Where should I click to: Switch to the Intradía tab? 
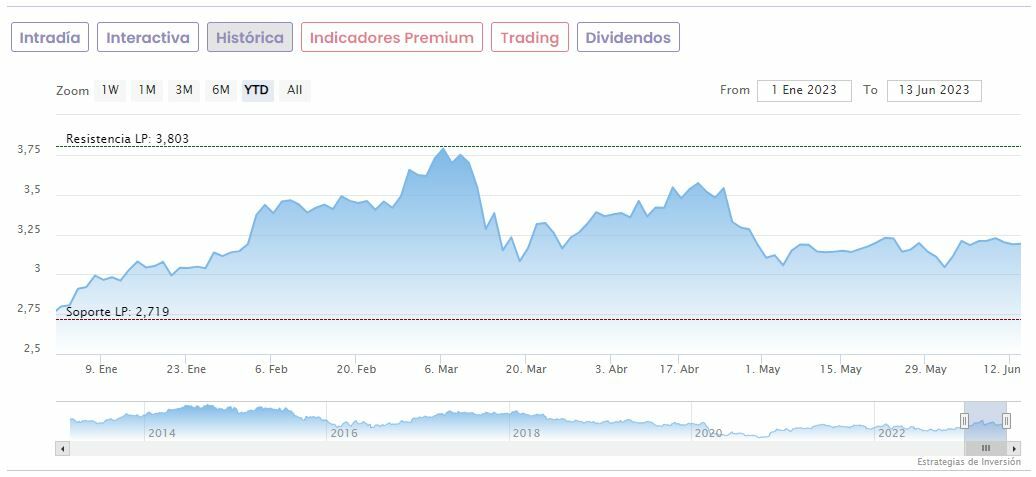[50, 38]
